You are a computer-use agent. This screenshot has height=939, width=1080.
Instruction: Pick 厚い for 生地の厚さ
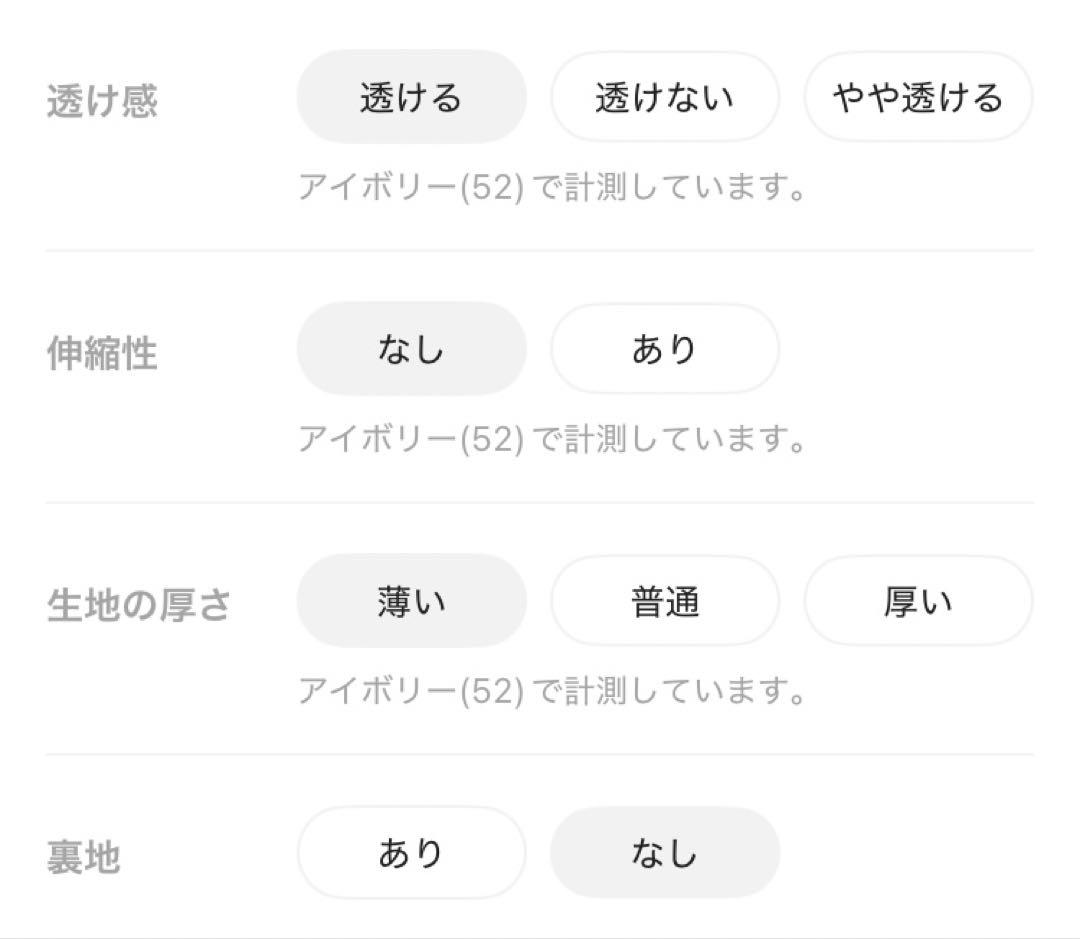[x=917, y=601]
